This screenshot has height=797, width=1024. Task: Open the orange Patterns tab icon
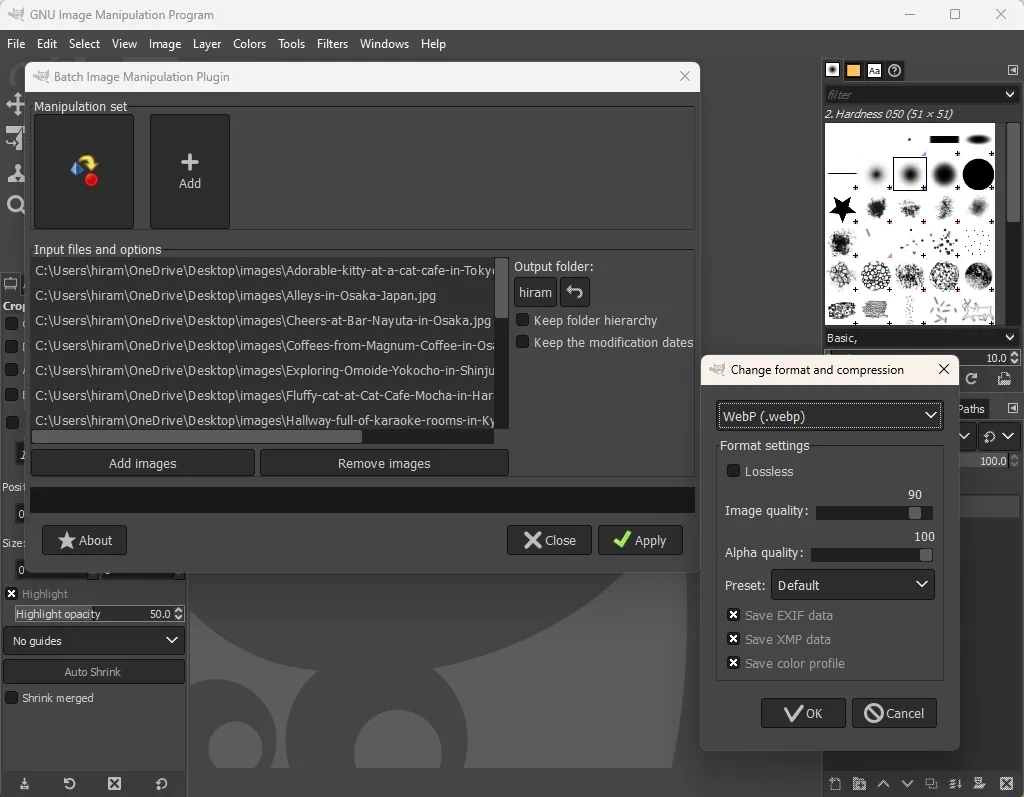[x=853, y=70]
